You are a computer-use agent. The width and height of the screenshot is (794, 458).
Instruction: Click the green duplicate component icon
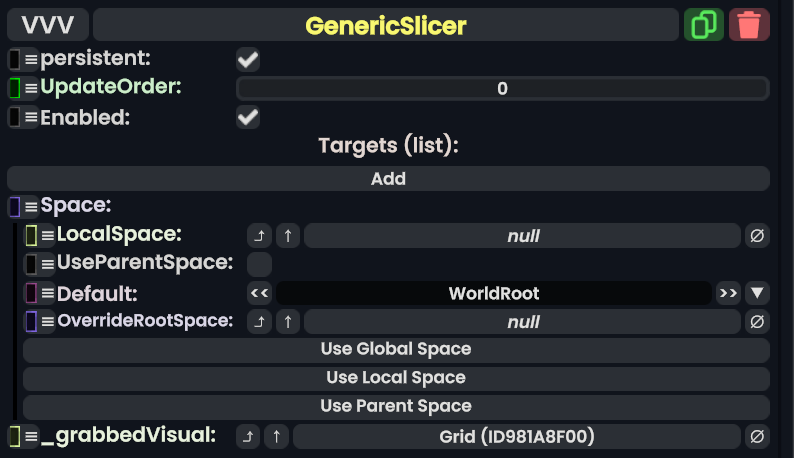point(704,25)
